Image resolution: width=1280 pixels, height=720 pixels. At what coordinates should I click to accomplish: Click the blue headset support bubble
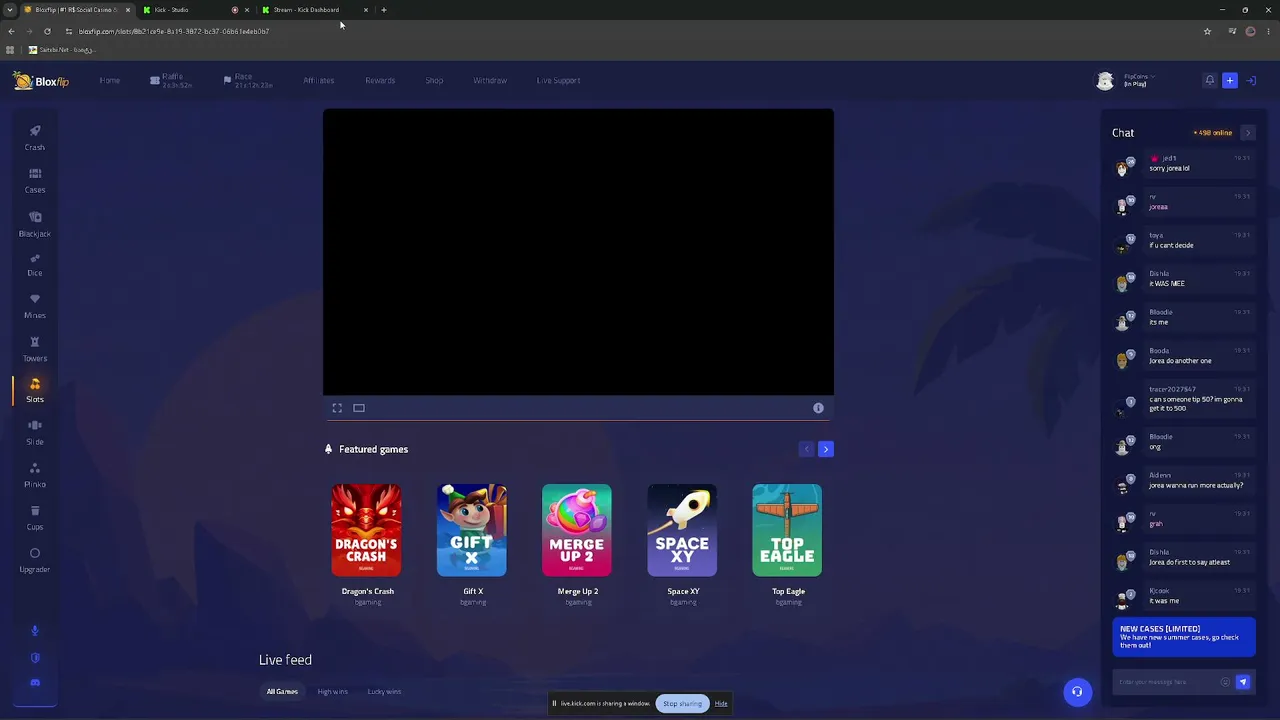click(x=1077, y=692)
